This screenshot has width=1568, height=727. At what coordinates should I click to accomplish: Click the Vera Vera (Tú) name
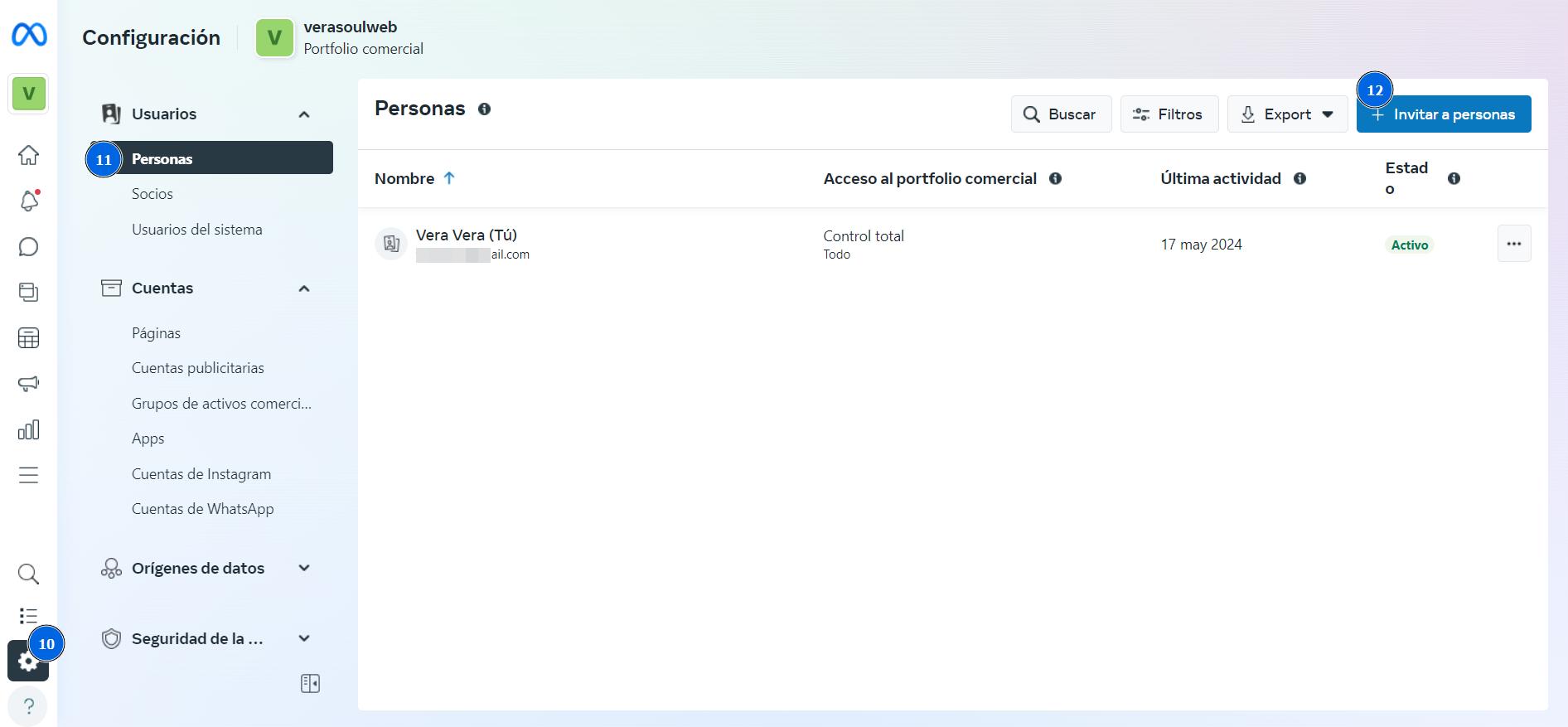click(467, 235)
